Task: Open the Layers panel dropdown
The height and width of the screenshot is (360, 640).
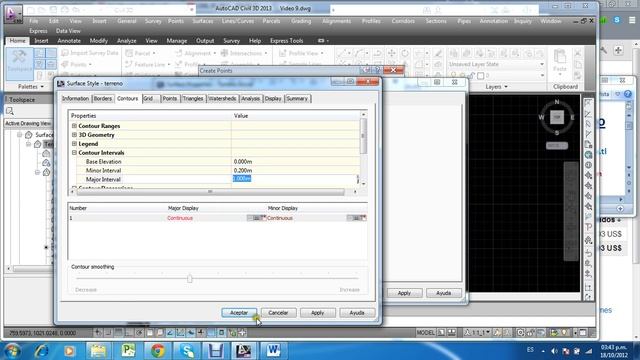Action: pos(496,87)
